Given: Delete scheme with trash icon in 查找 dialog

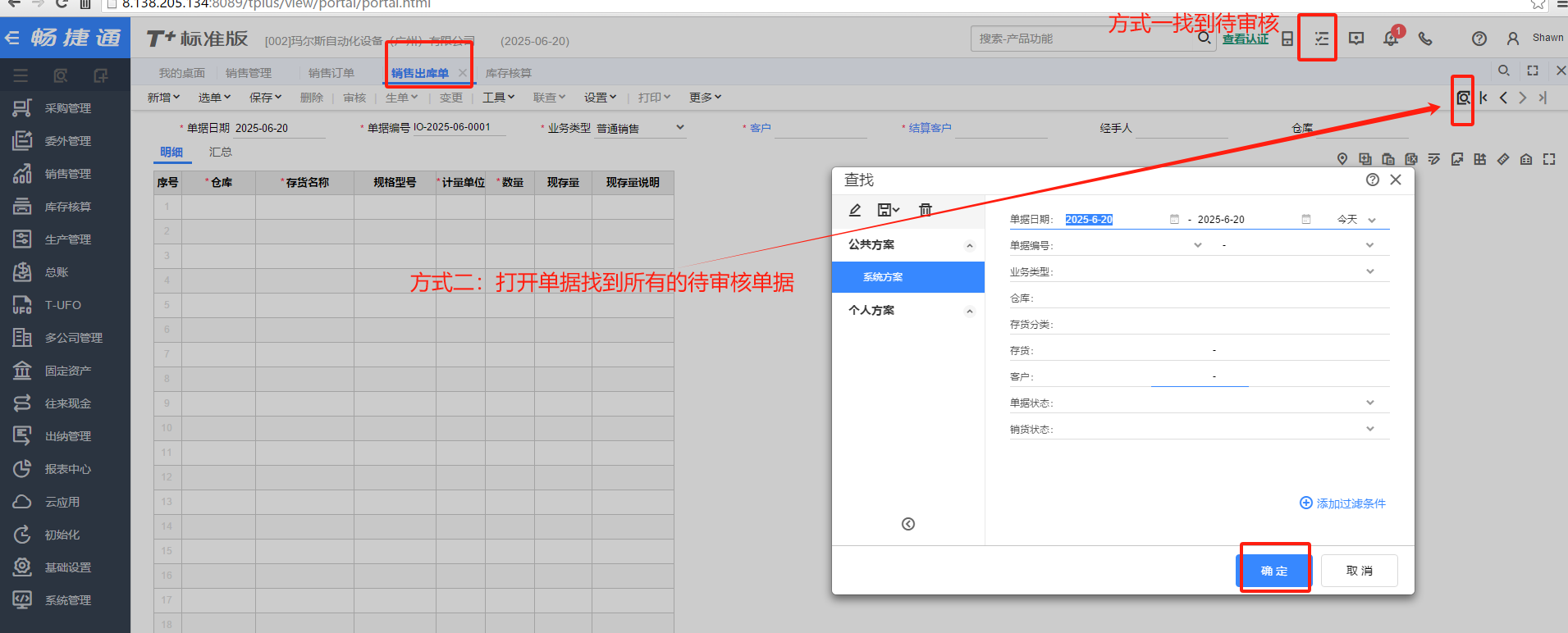Looking at the screenshot, I should 926,210.
